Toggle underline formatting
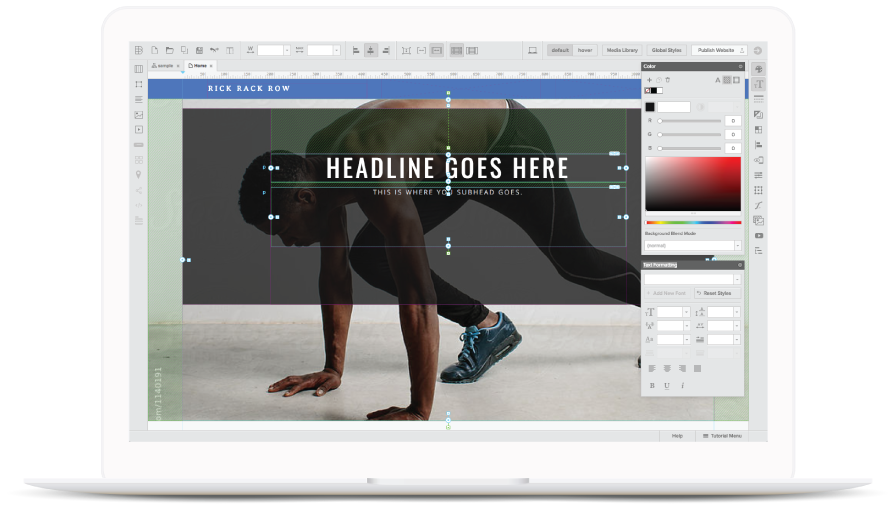Image resolution: width=890 pixels, height=517 pixels. click(x=667, y=385)
